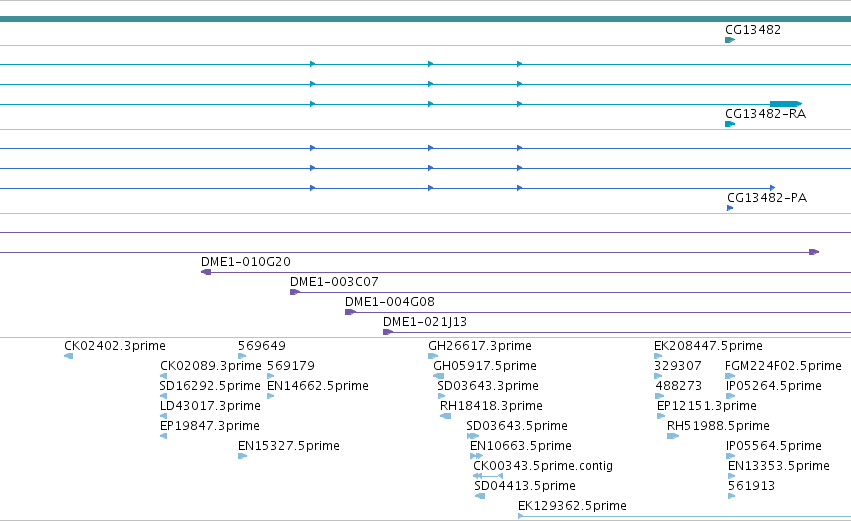
Task: Select the CG13482-PA protein label
Action: click(x=767, y=198)
